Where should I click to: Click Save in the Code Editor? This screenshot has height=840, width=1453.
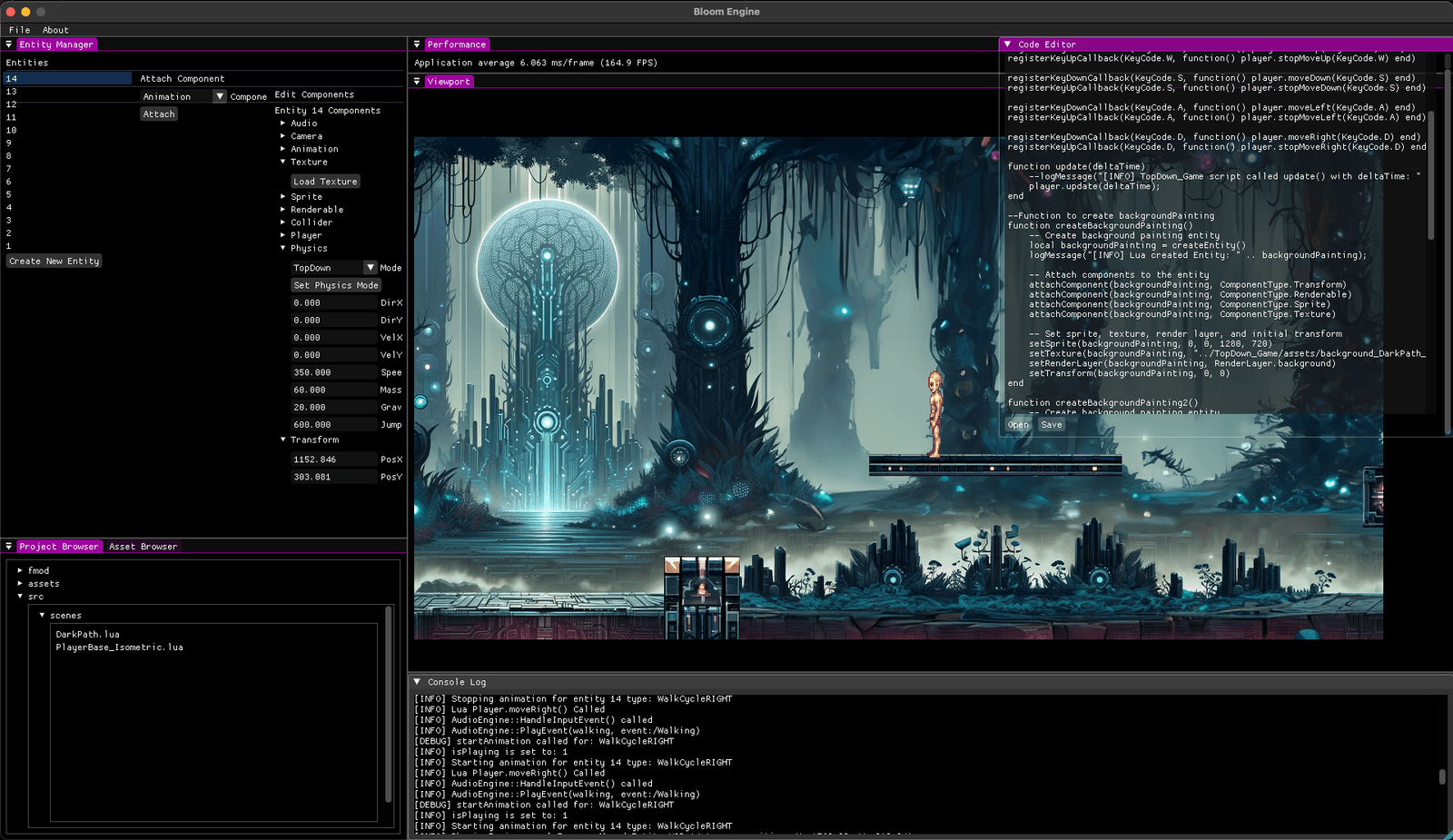click(x=1052, y=425)
